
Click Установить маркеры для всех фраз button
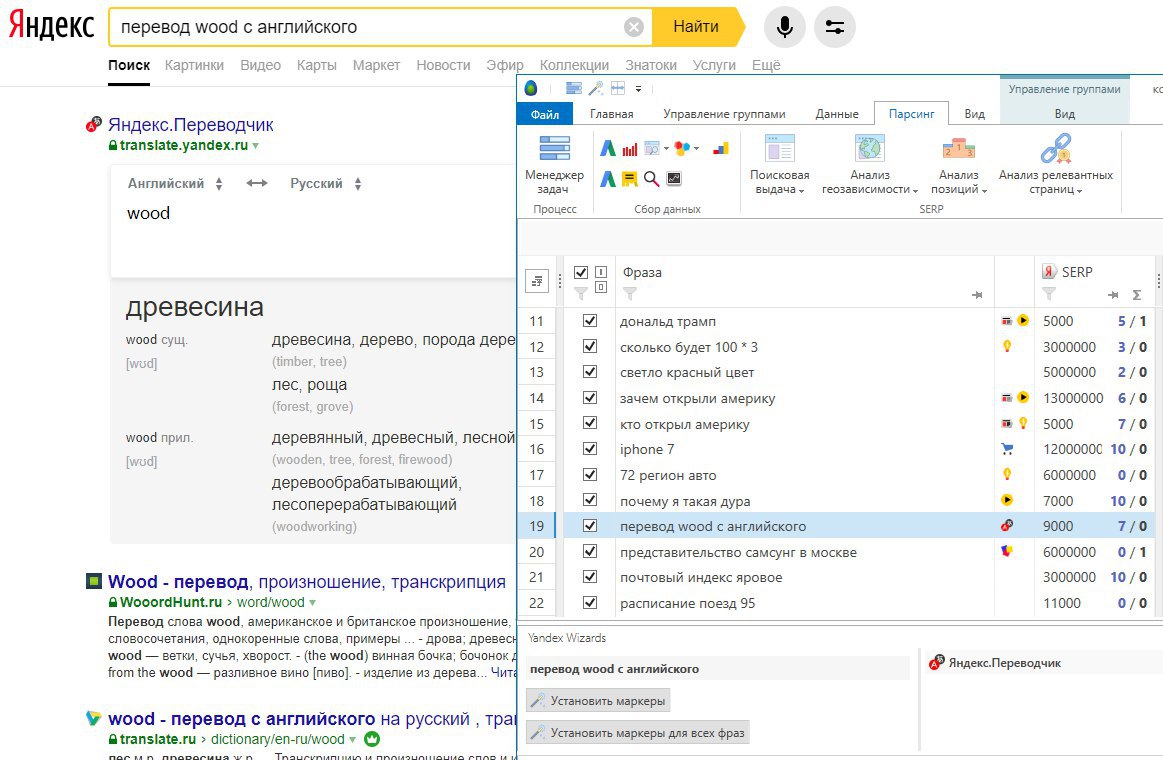(638, 733)
